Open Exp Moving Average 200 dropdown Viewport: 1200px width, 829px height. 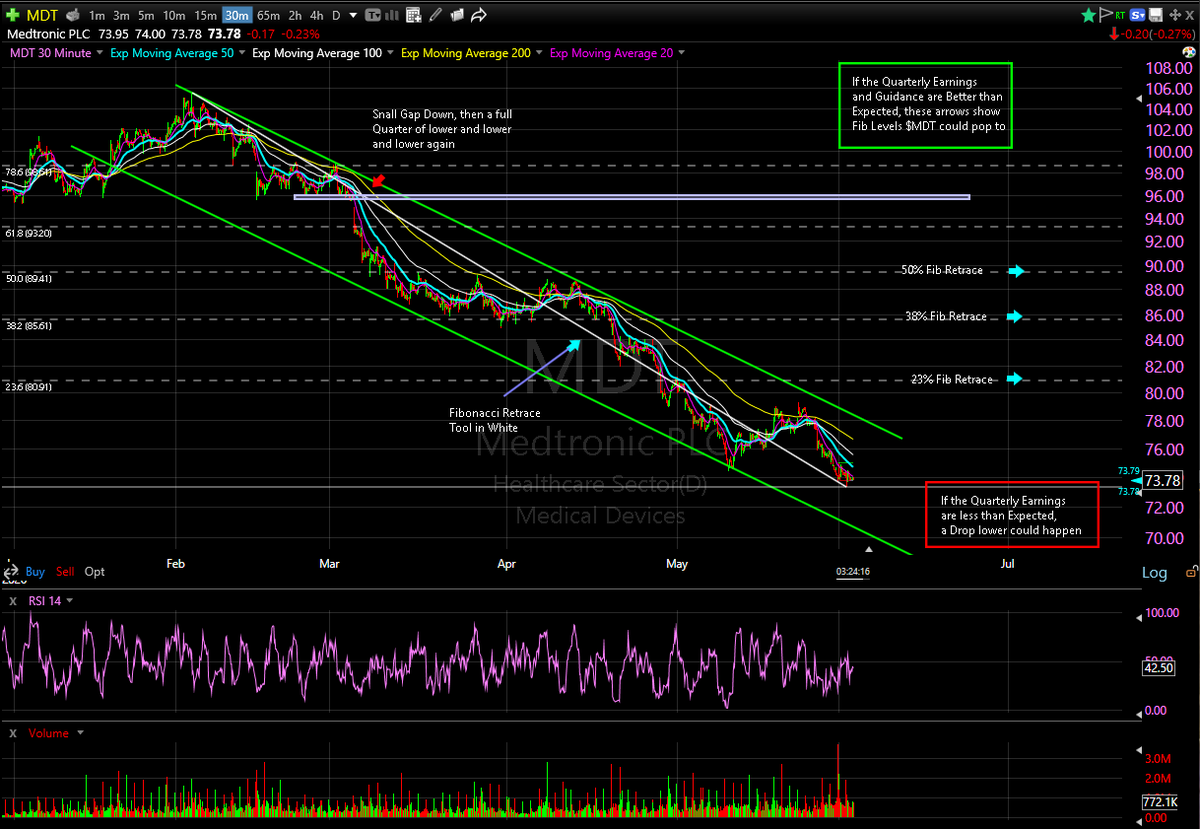tap(539, 53)
